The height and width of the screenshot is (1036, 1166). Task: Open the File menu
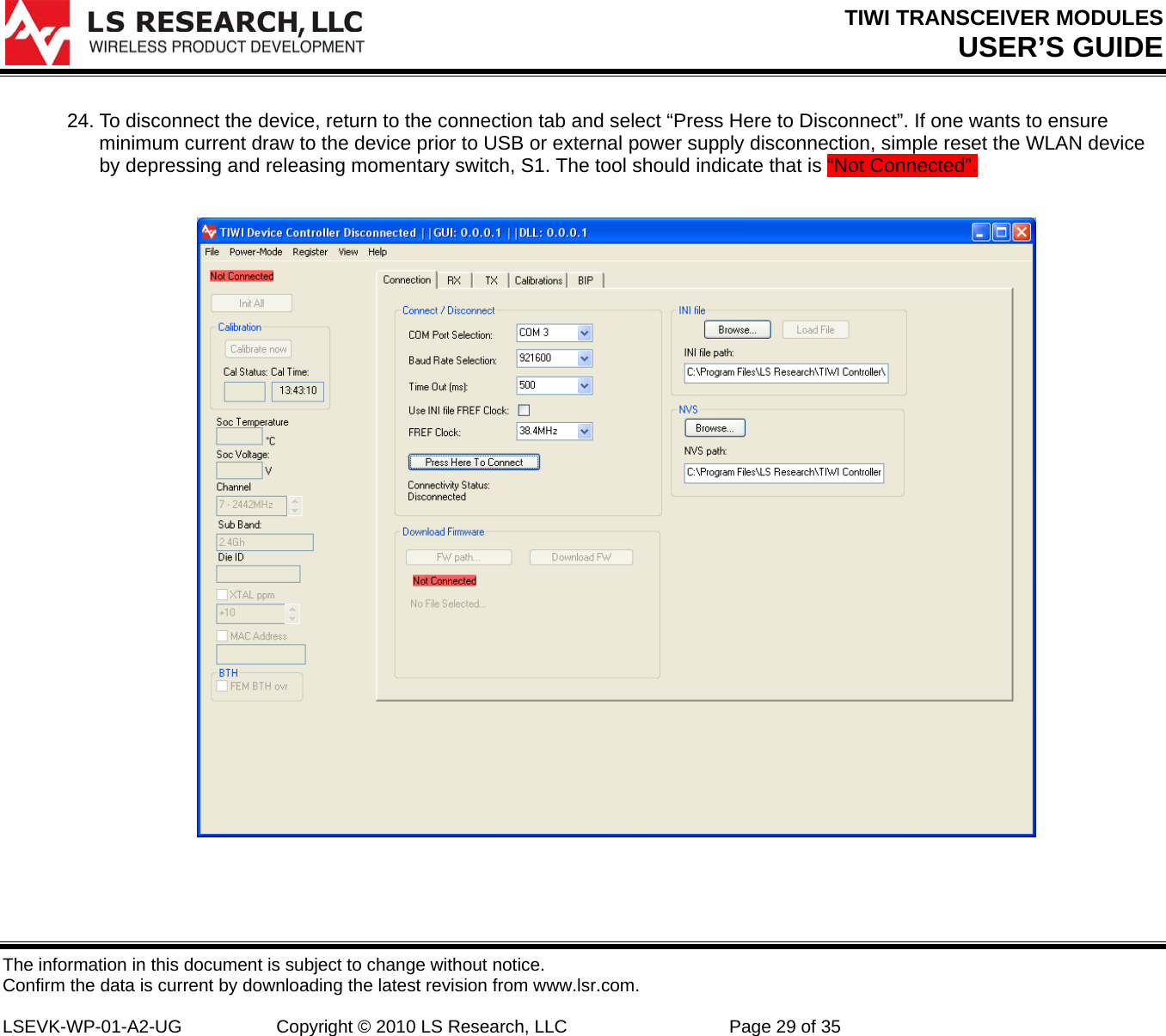coord(212,252)
